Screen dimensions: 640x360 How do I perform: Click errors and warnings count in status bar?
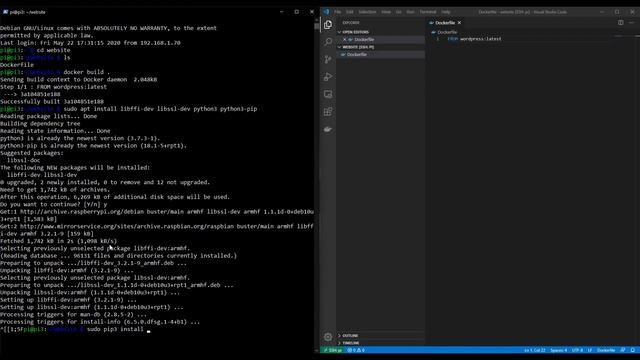356,350
